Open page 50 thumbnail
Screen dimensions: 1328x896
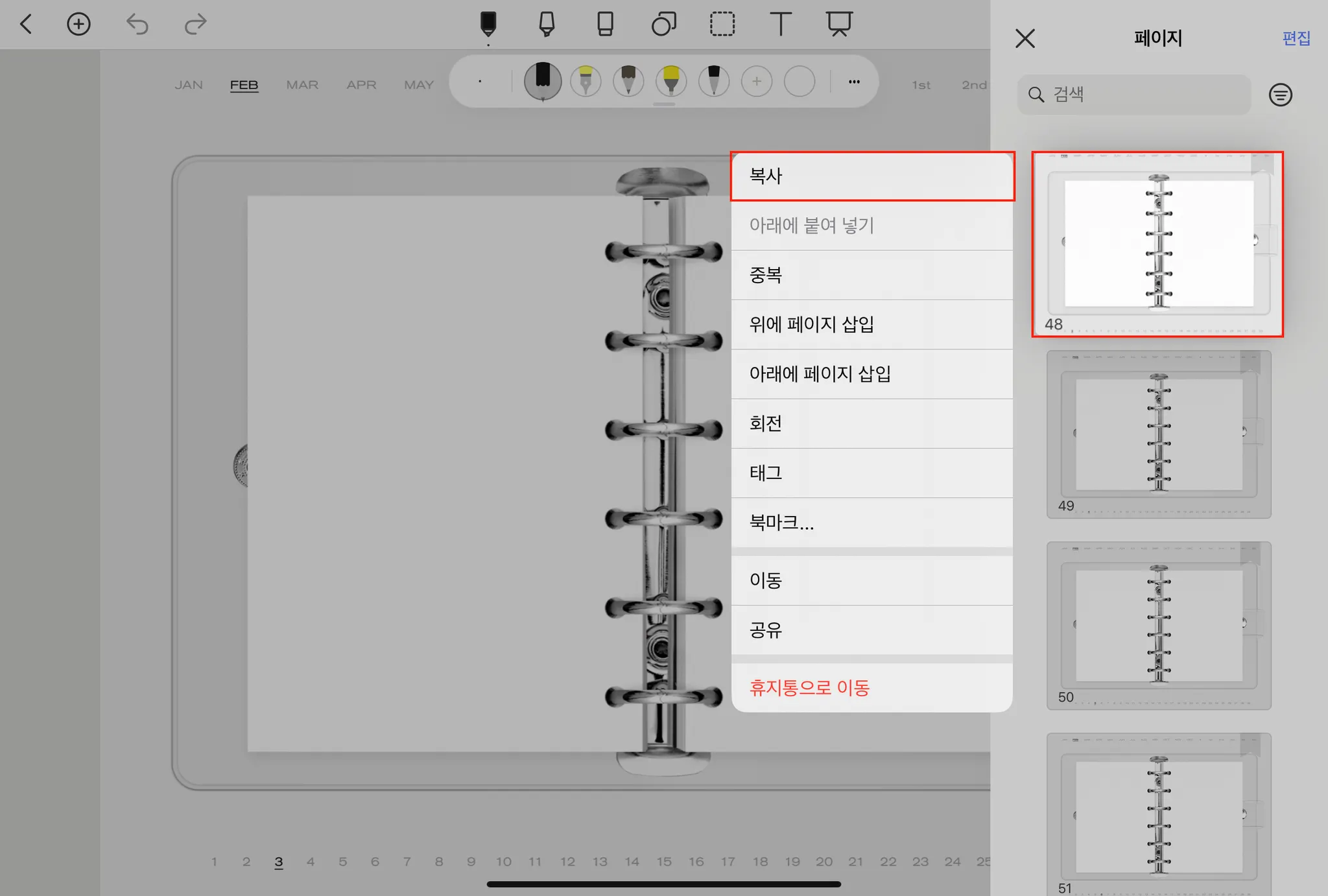1159,625
